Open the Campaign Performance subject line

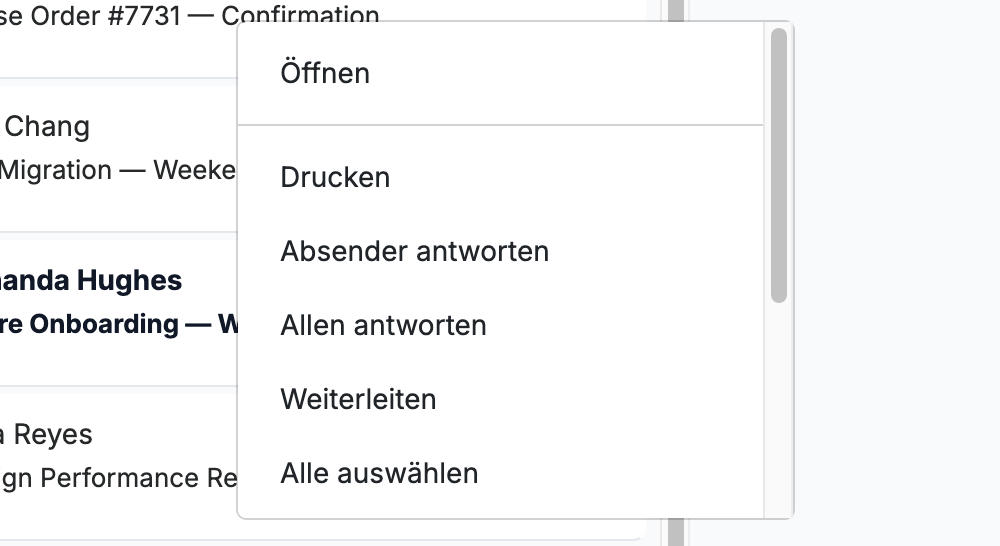pos(119,478)
